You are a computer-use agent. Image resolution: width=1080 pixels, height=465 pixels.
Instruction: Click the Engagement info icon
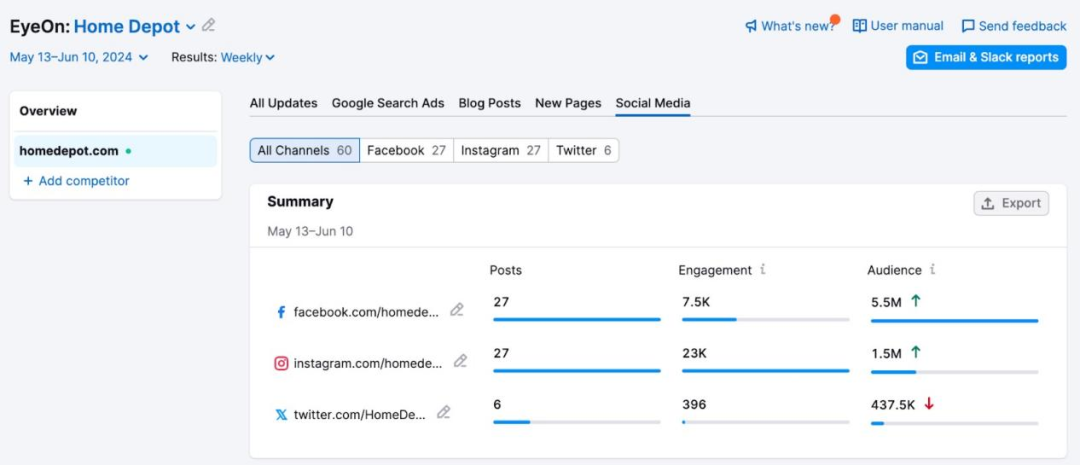[763, 270]
